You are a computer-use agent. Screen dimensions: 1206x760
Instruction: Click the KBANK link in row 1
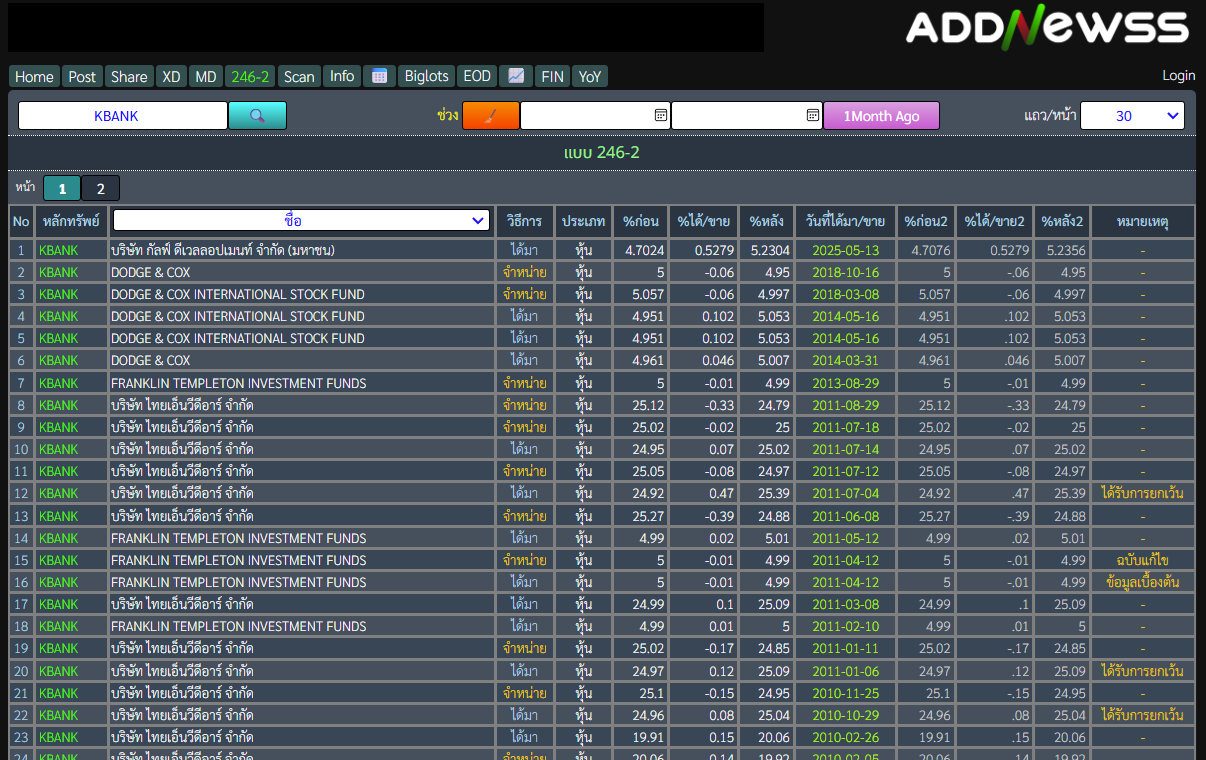coord(58,250)
